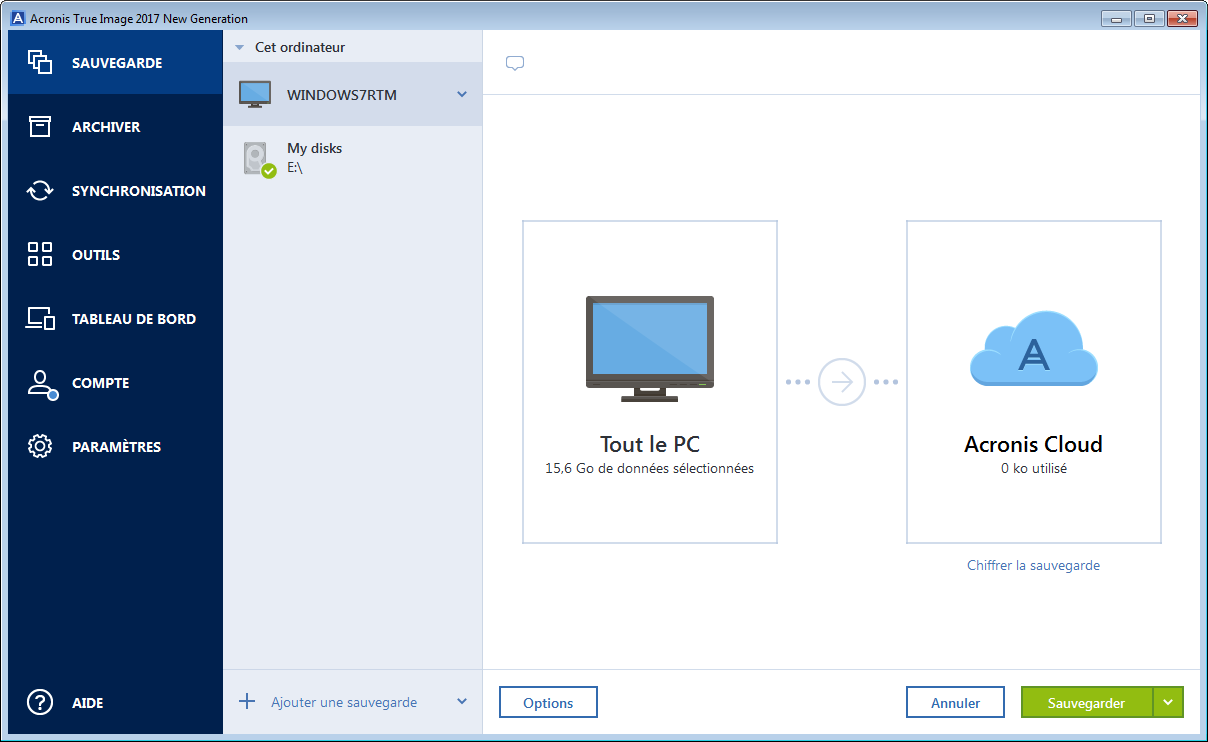1208x742 pixels.
Task: Click the Tableau de bord devices icon
Action: click(40, 319)
